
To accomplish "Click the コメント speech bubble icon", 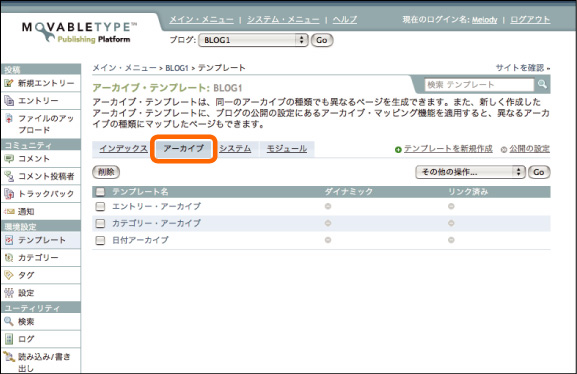I will [x=9, y=159].
